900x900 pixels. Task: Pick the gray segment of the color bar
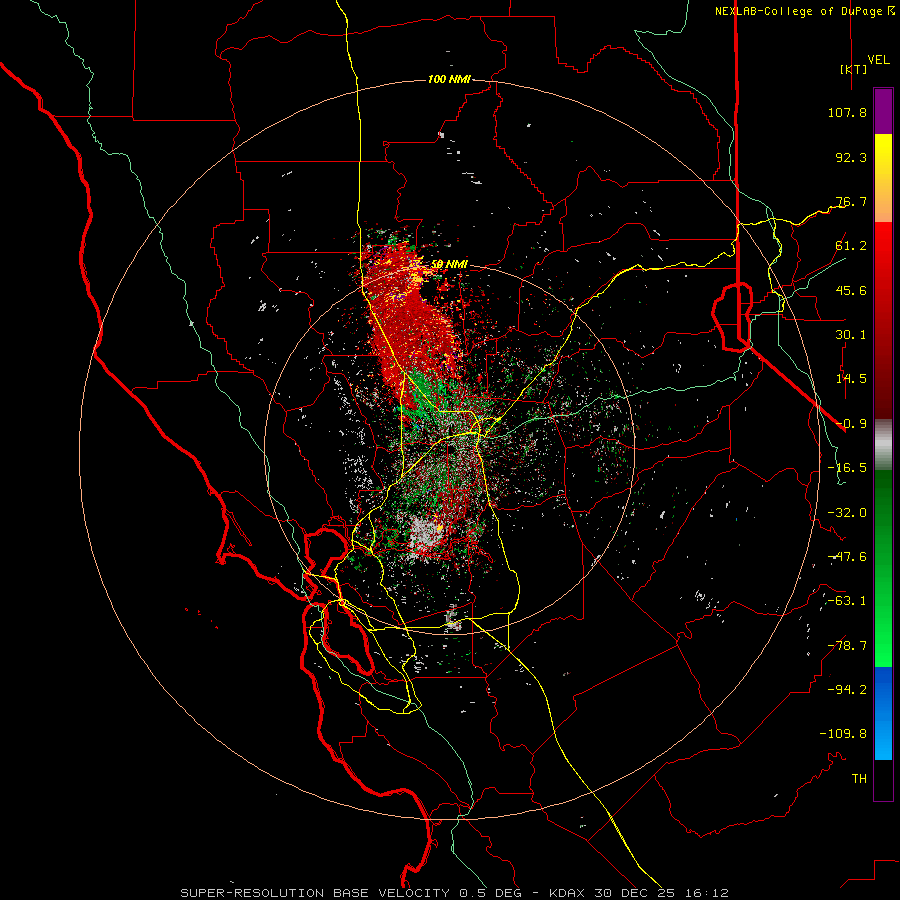coord(883,445)
